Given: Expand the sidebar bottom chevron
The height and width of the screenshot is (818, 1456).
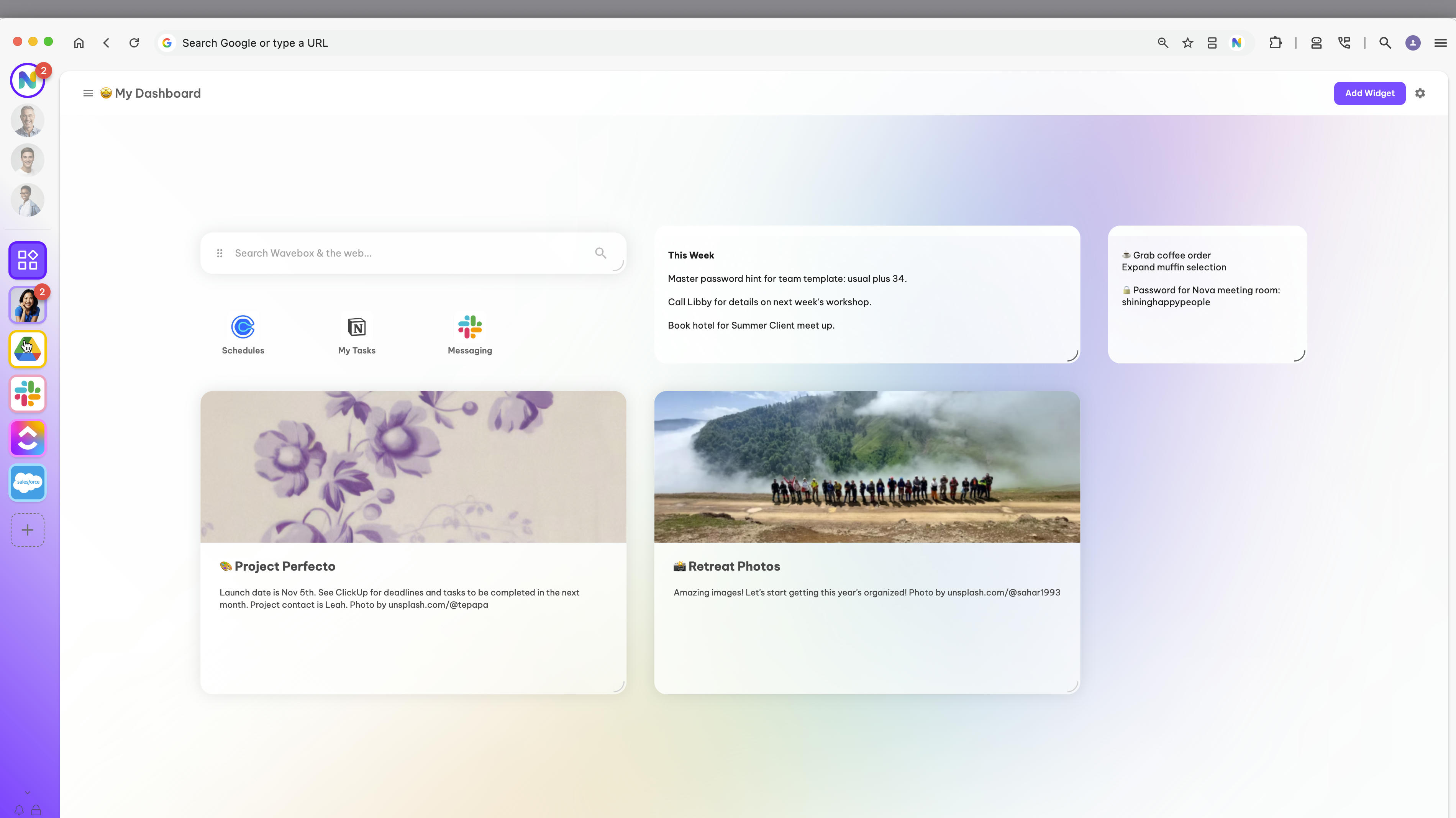Looking at the screenshot, I should 27,793.
